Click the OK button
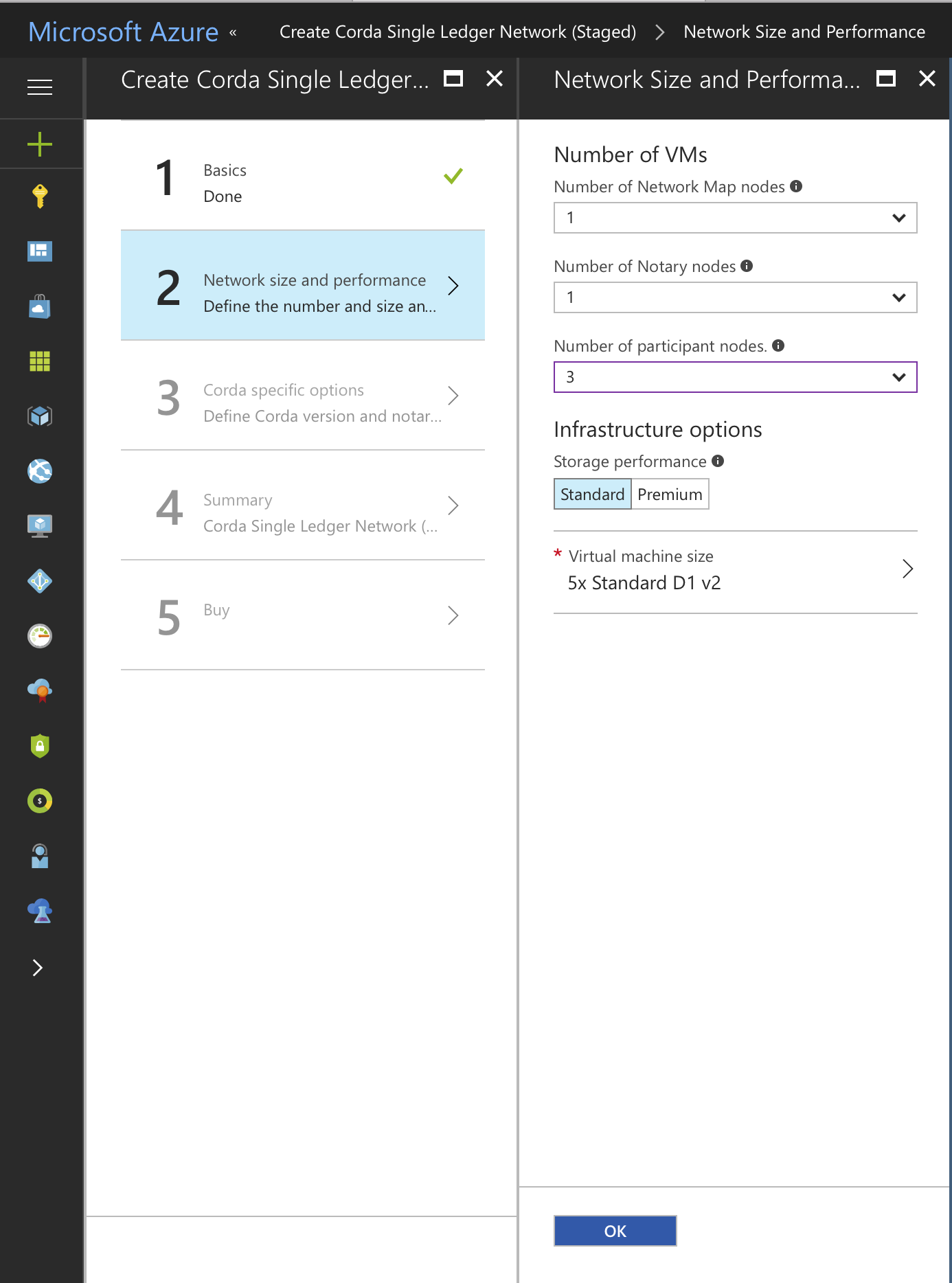Image resolution: width=952 pixels, height=1283 pixels. pyautogui.click(x=615, y=1231)
